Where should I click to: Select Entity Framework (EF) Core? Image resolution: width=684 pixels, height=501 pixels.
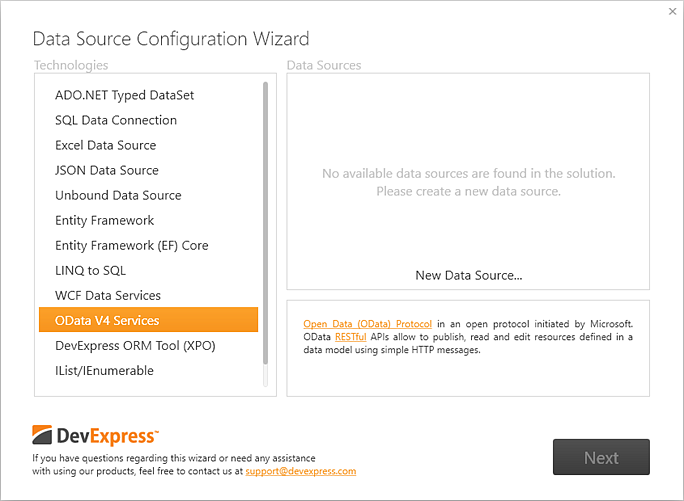pyautogui.click(x=131, y=245)
